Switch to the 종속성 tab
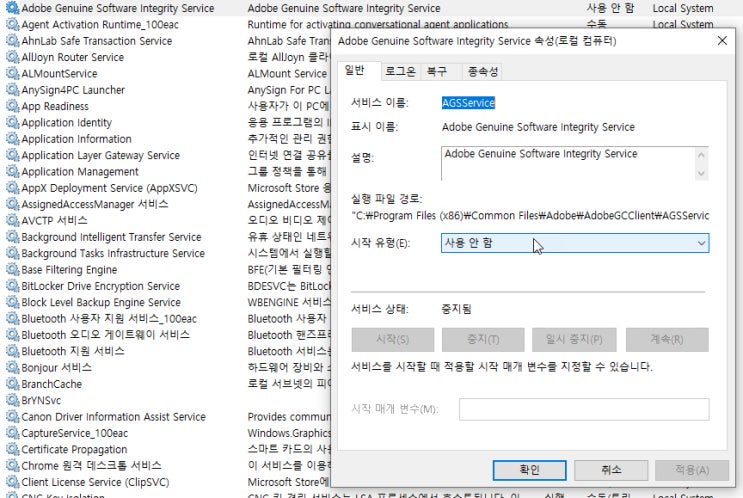This screenshot has height=498, width=743. pyautogui.click(x=483, y=72)
